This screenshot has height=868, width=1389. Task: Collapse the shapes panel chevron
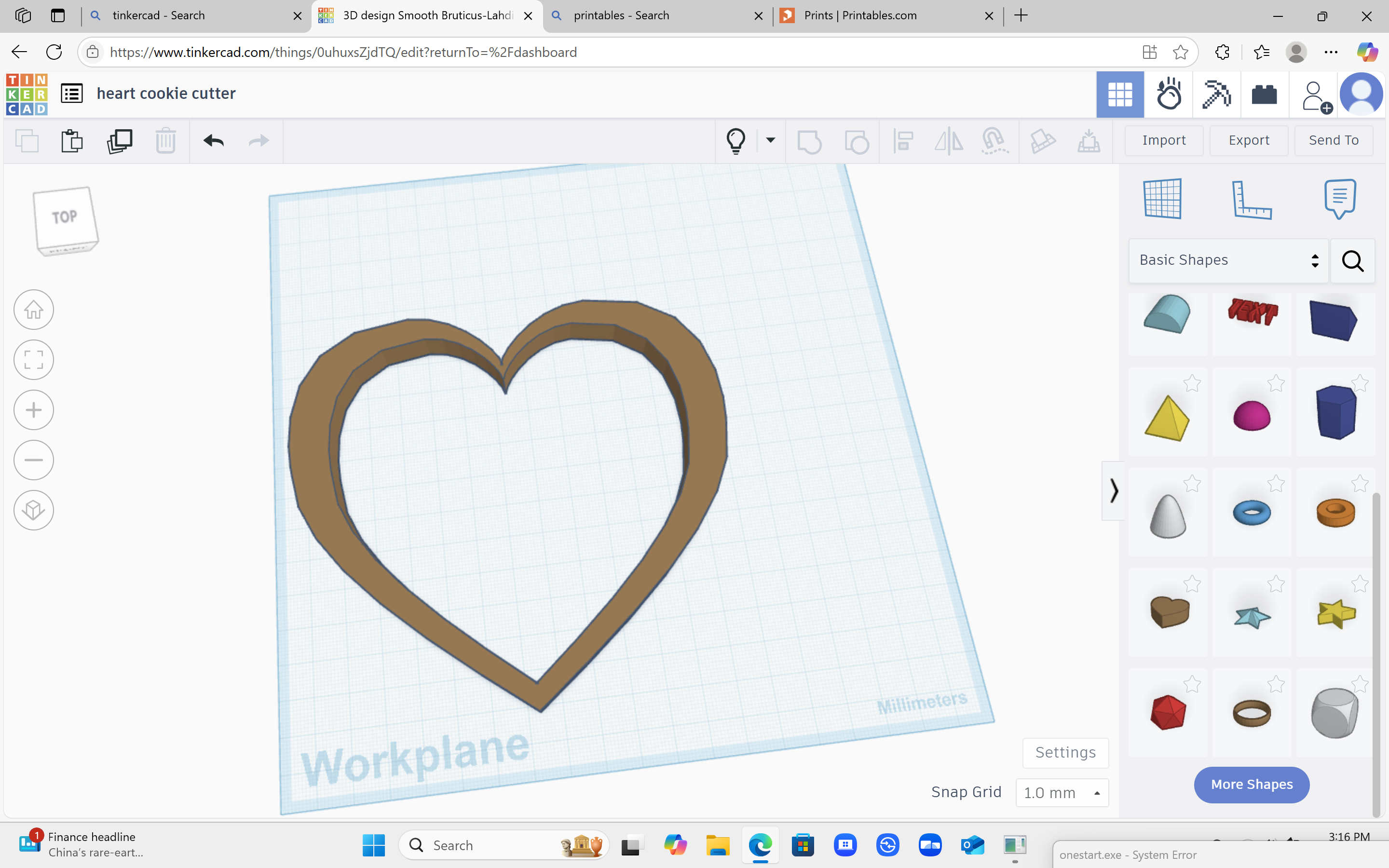click(1114, 491)
